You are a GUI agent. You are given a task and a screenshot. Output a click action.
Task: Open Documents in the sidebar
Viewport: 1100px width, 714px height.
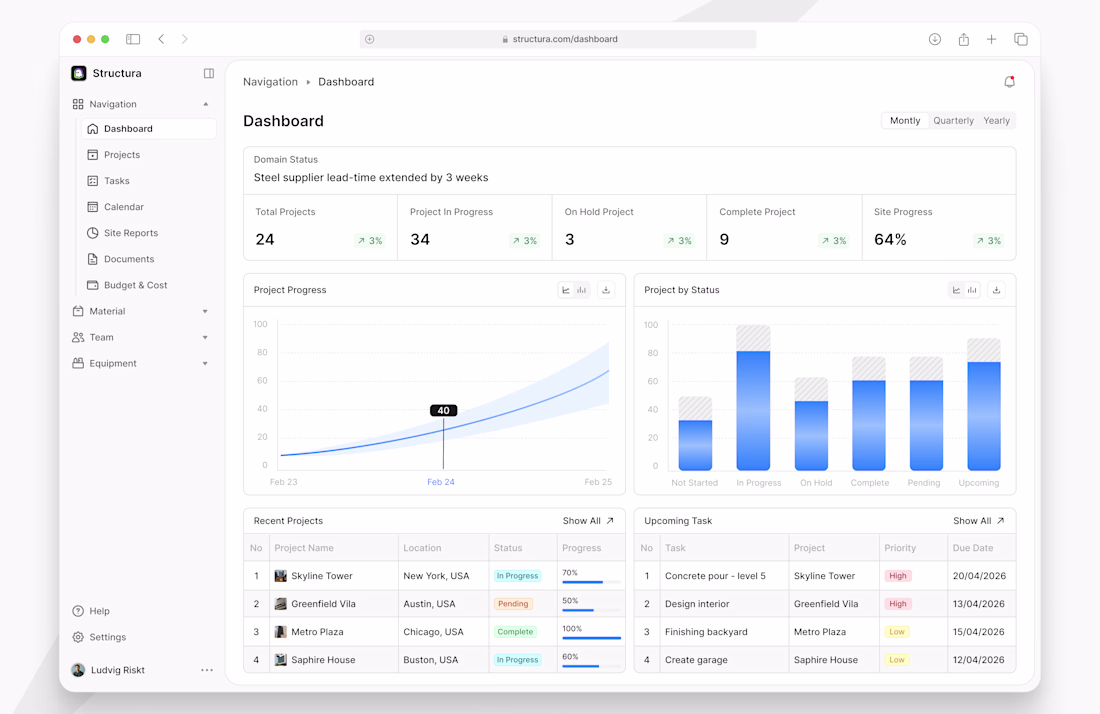click(148, 259)
